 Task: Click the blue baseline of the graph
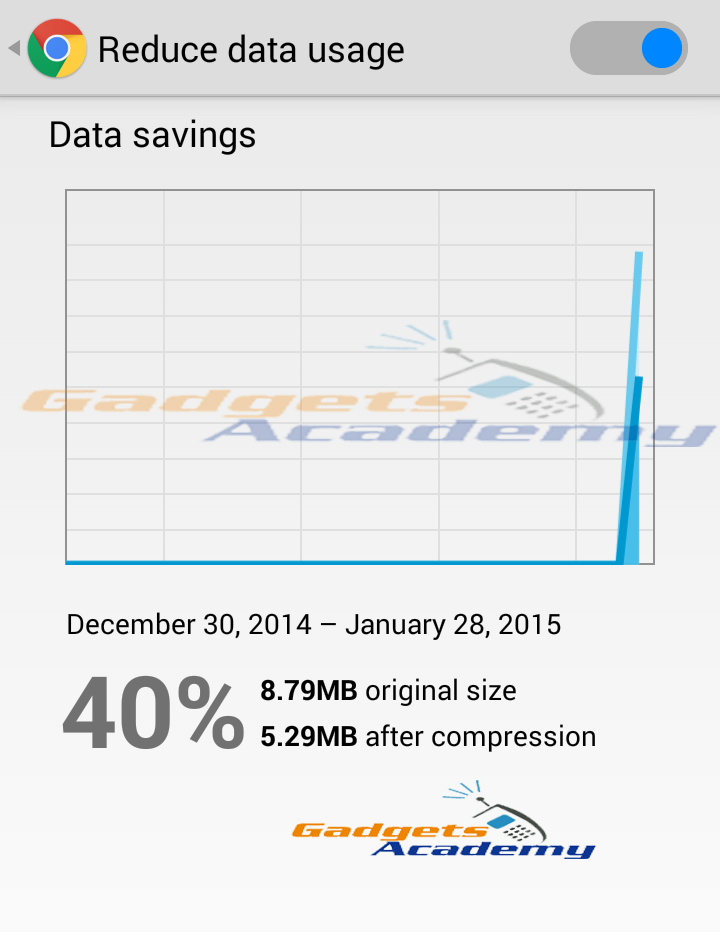tap(341, 562)
